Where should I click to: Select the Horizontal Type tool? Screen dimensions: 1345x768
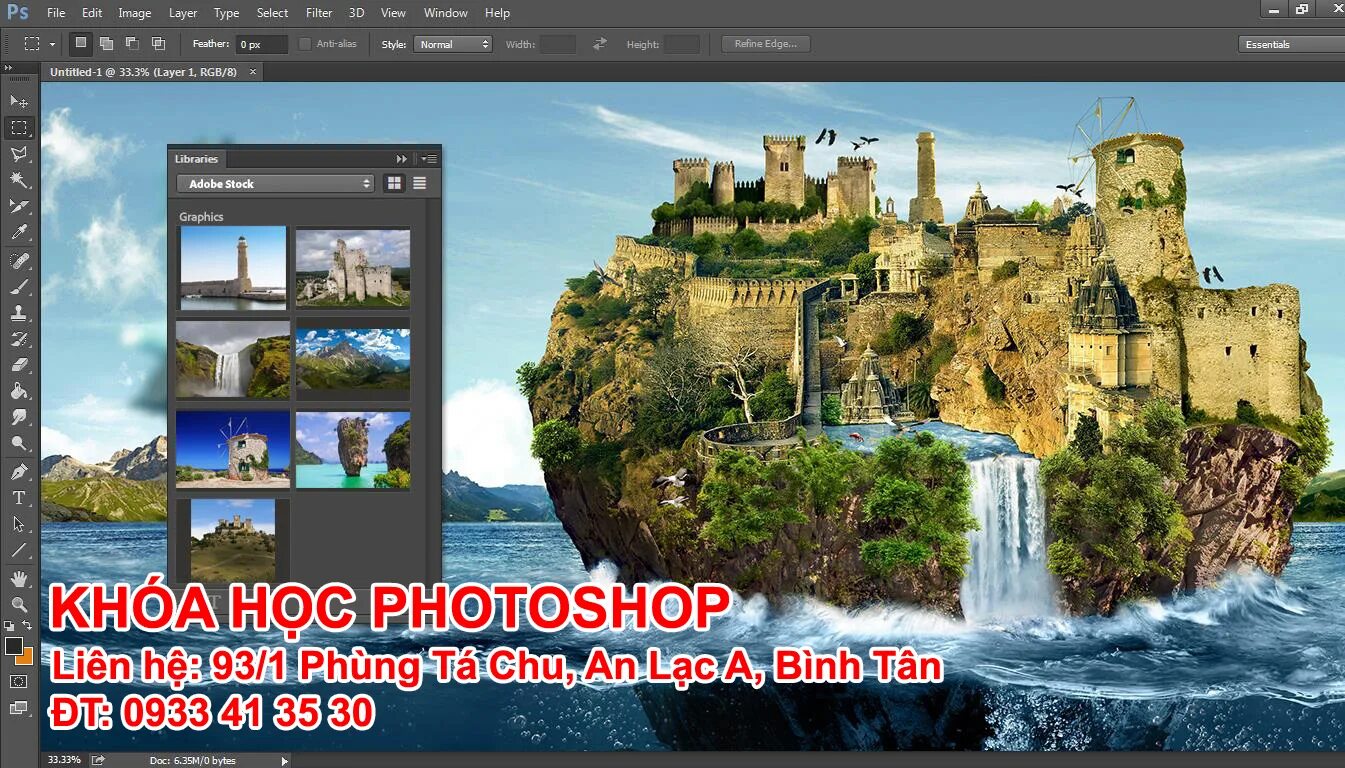click(18, 497)
